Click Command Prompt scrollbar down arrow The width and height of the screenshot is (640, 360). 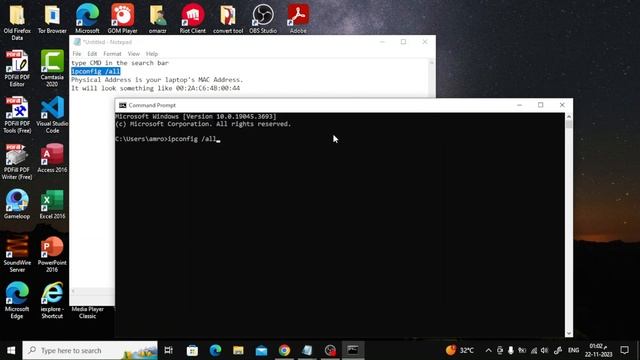[569, 333]
